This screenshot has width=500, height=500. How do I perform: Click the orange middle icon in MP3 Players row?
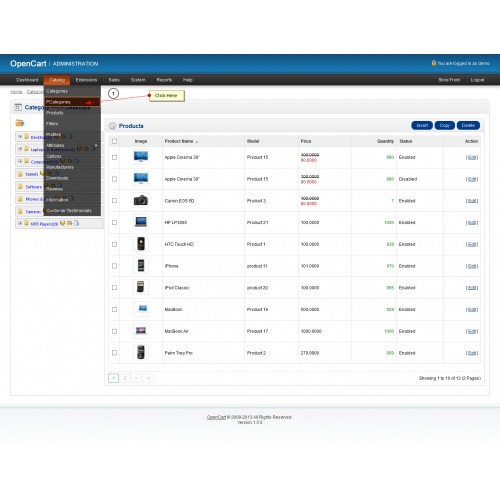click(70, 223)
